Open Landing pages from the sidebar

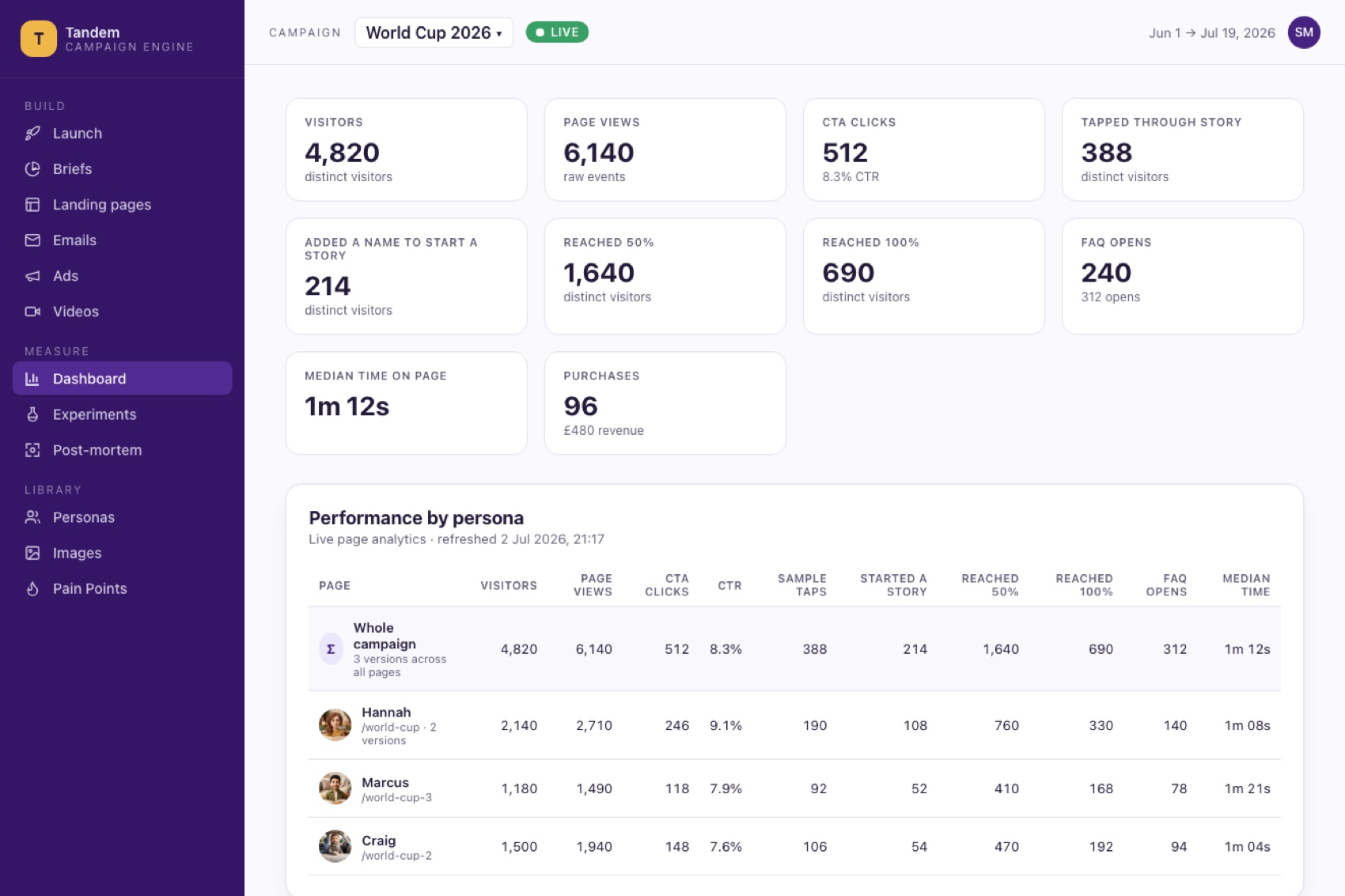pos(123,205)
